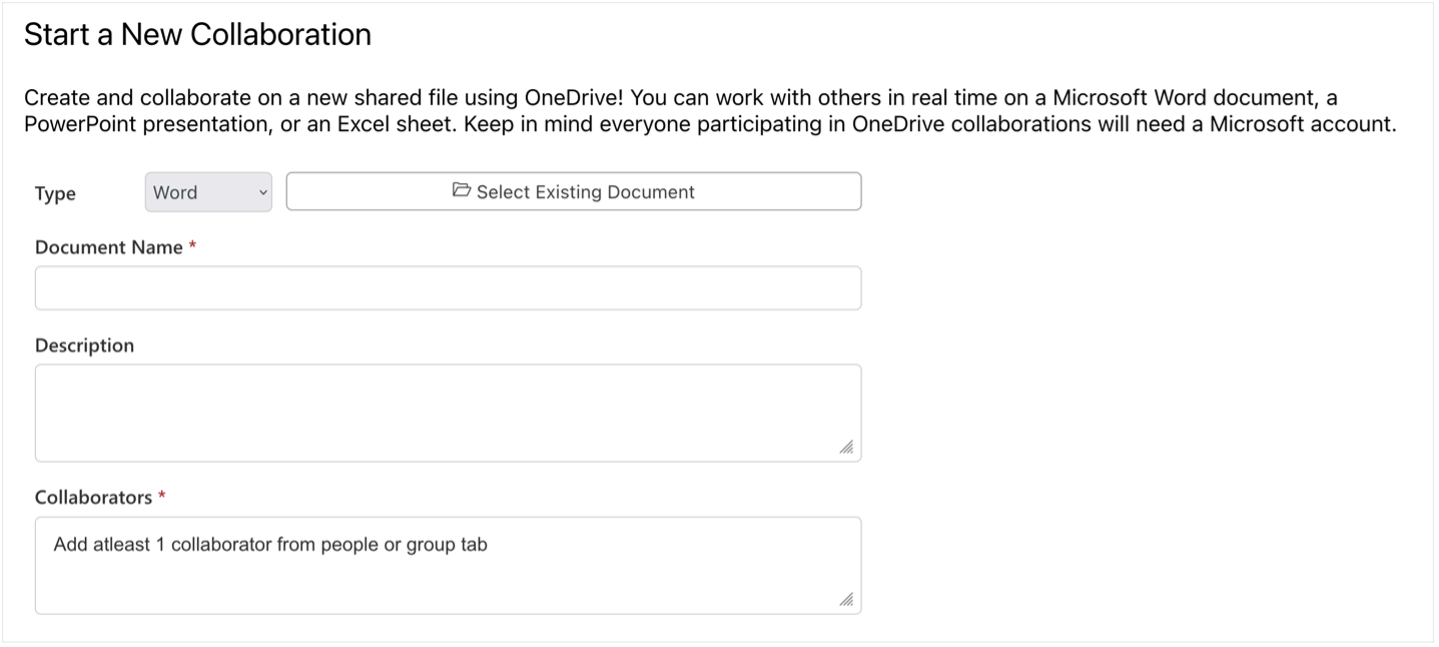Image resolution: width=1439 pixels, height=647 pixels.
Task: Click the Type label next to dropdown
Action: tap(55, 193)
